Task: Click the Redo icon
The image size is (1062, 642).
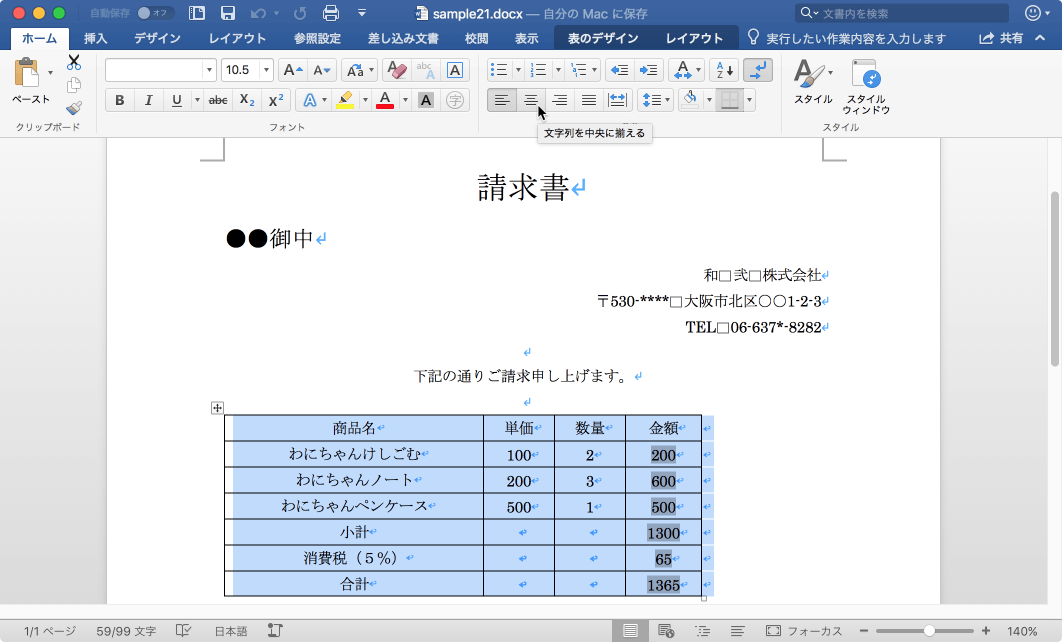Action: tap(300, 13)
